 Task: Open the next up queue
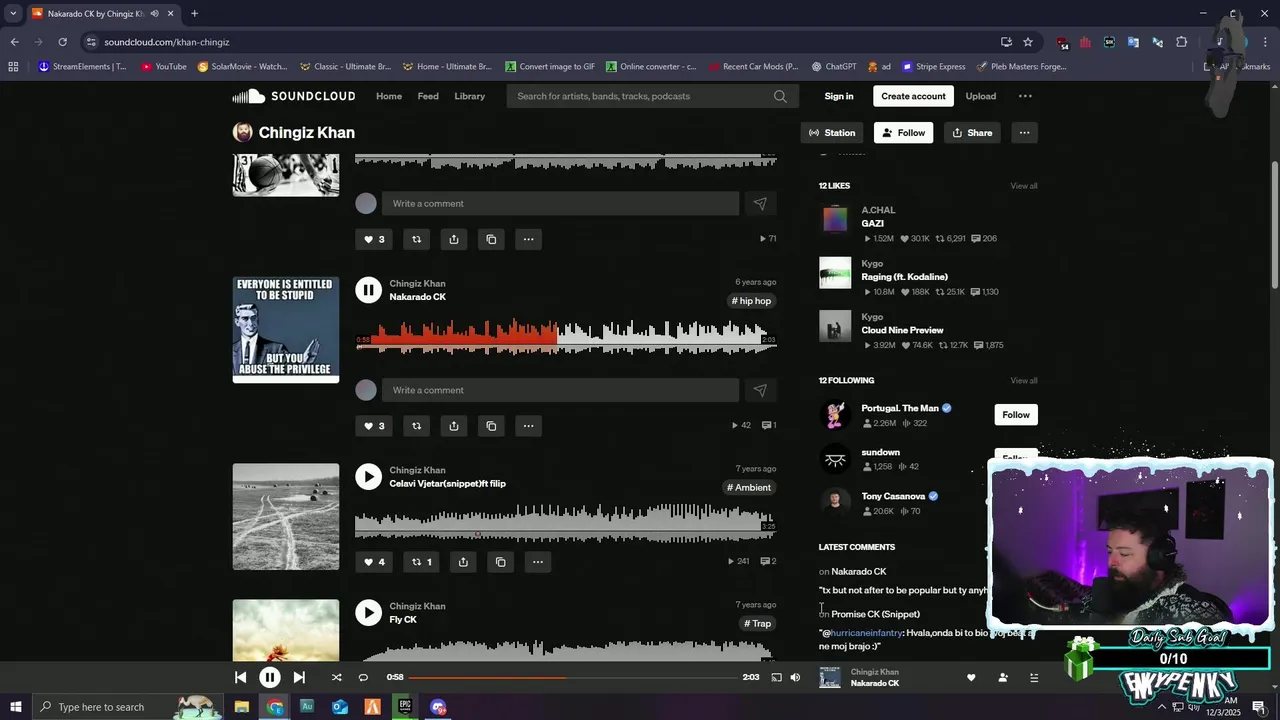(1034, 678)
